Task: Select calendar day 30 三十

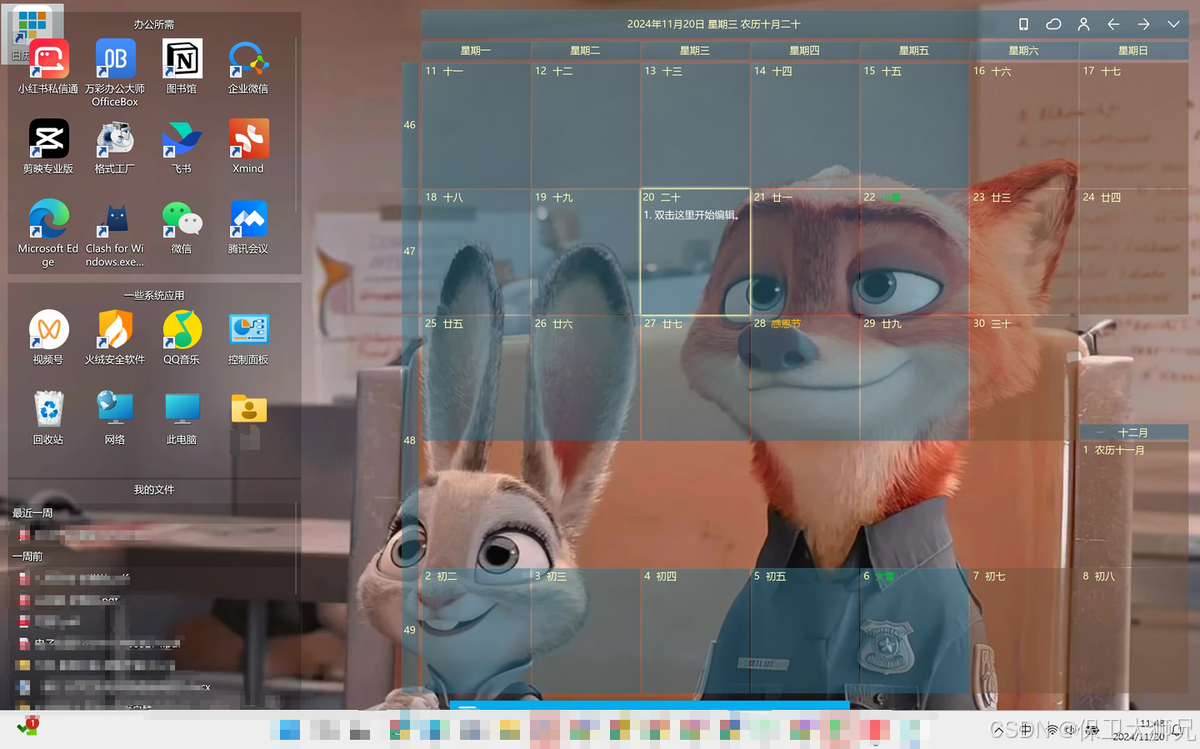Action: (x=1024, y=378)
